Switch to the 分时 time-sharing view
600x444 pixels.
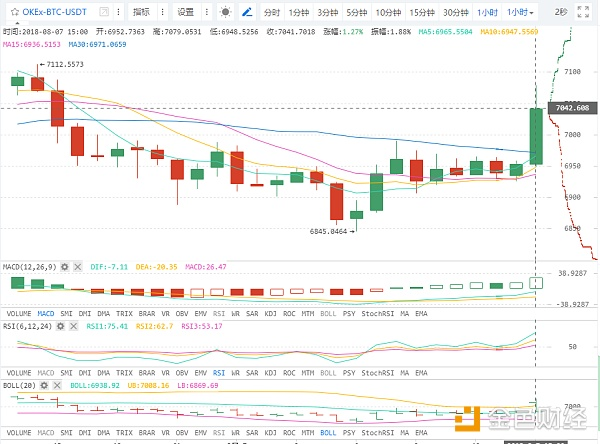[272, 13]
